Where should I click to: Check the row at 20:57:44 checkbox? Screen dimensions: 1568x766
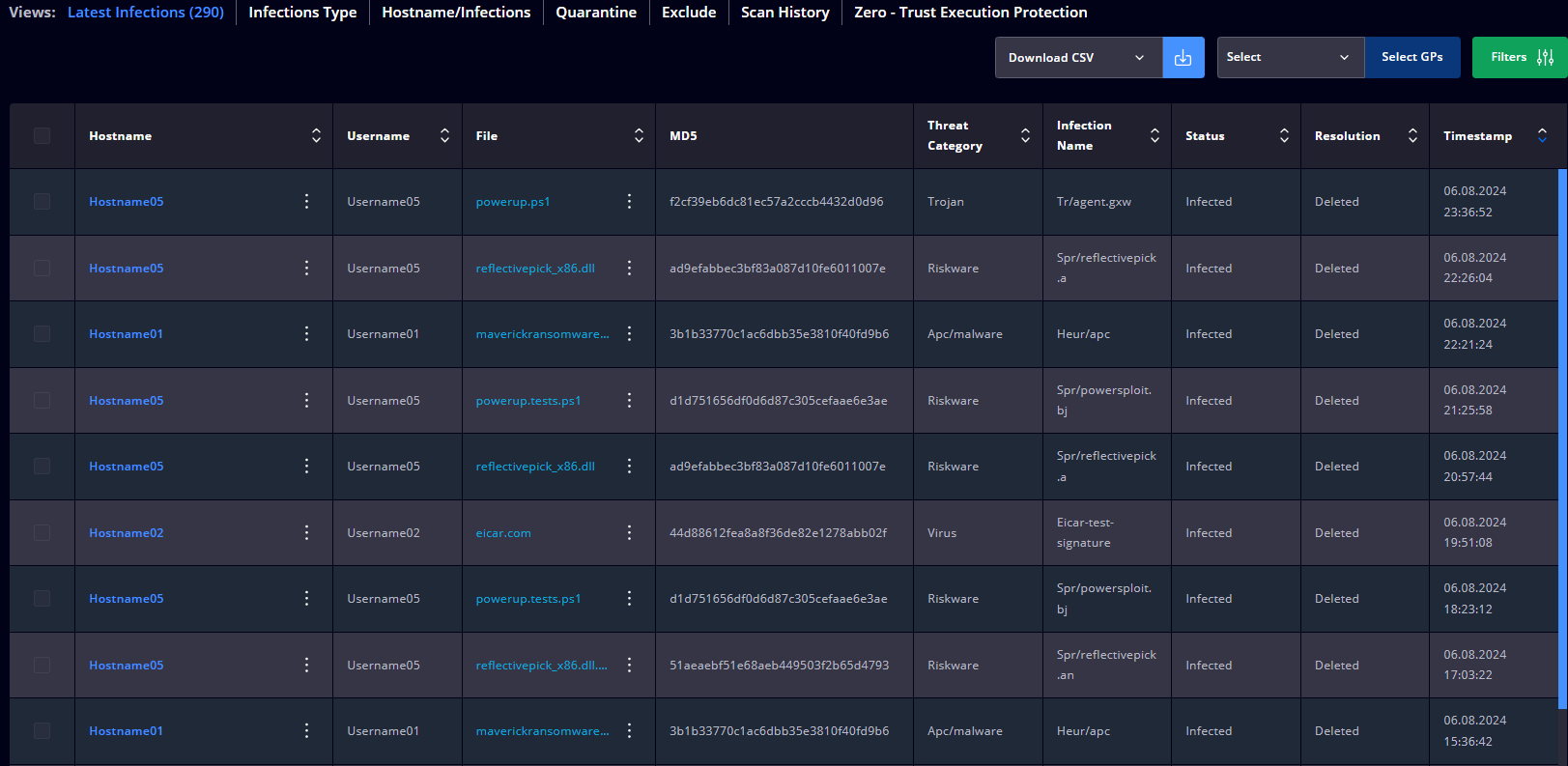point(42,466)
